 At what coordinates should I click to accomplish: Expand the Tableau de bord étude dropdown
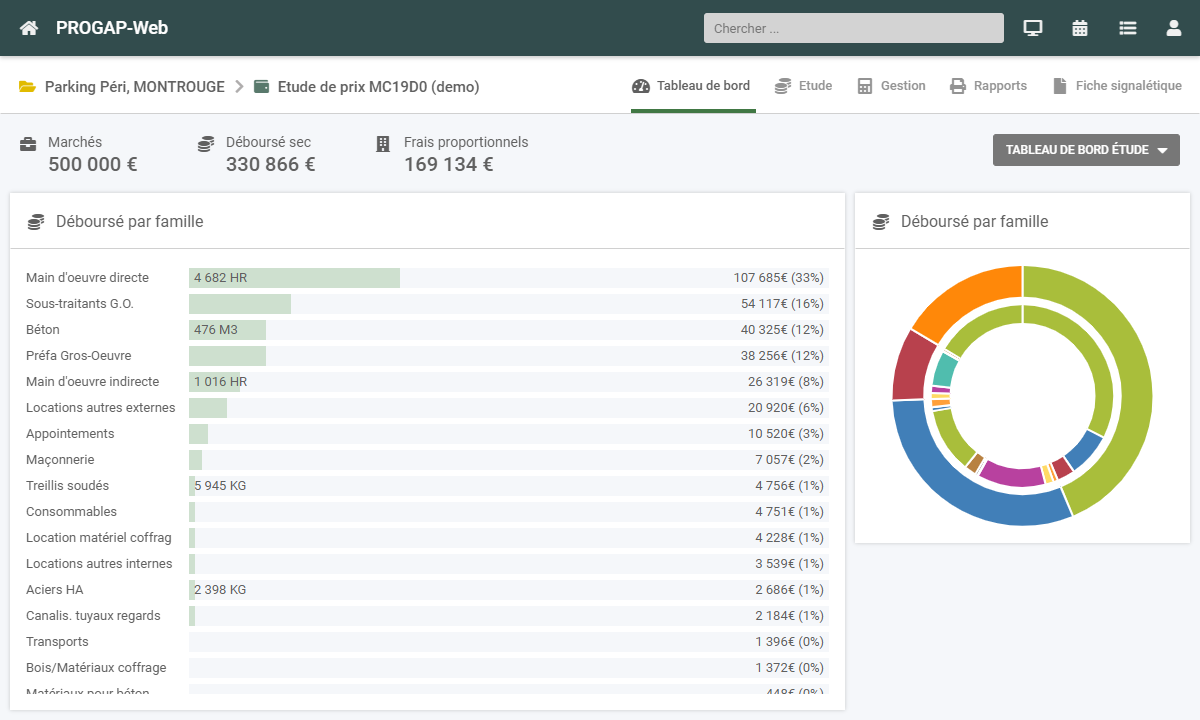click(x=1086, y=150)
